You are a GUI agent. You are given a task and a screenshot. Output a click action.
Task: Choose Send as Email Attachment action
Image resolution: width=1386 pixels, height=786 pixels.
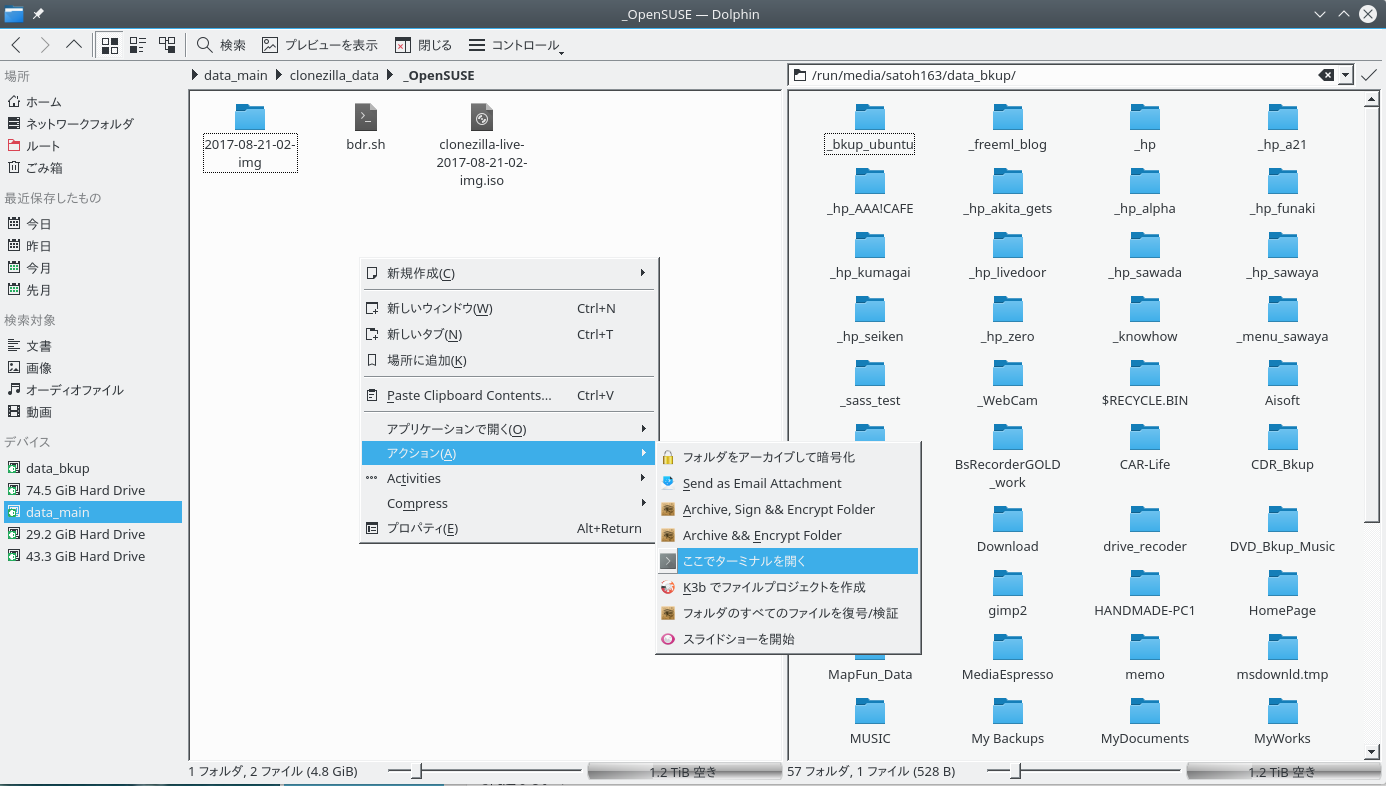787,483
